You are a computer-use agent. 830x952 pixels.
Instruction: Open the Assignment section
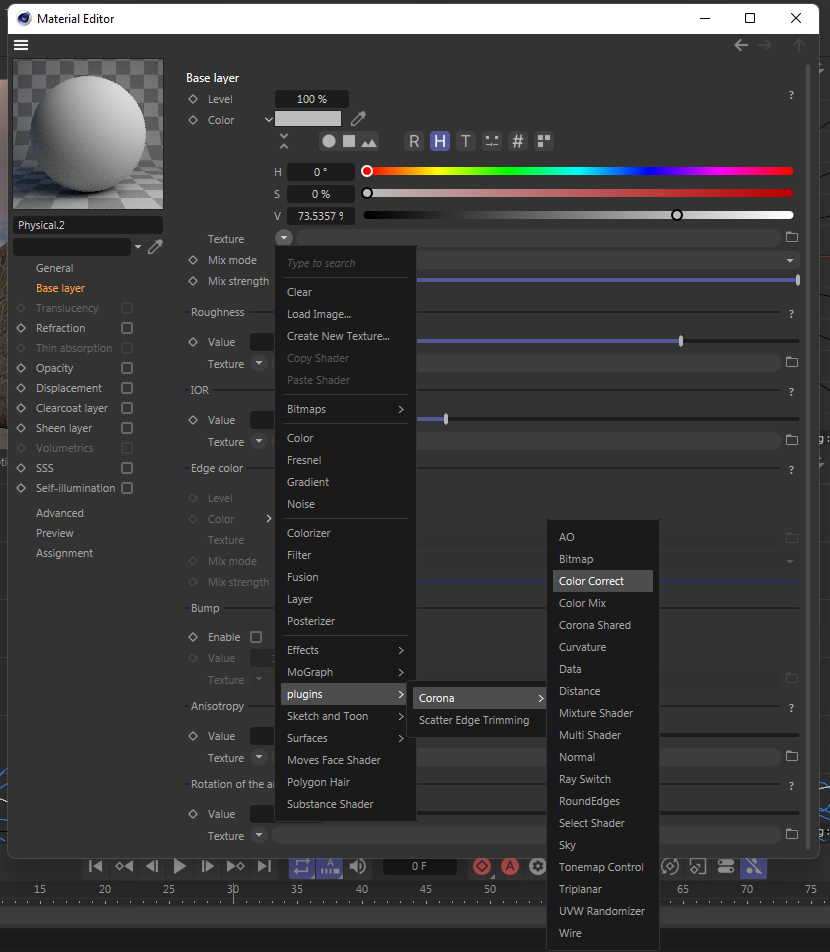[64, 553]
